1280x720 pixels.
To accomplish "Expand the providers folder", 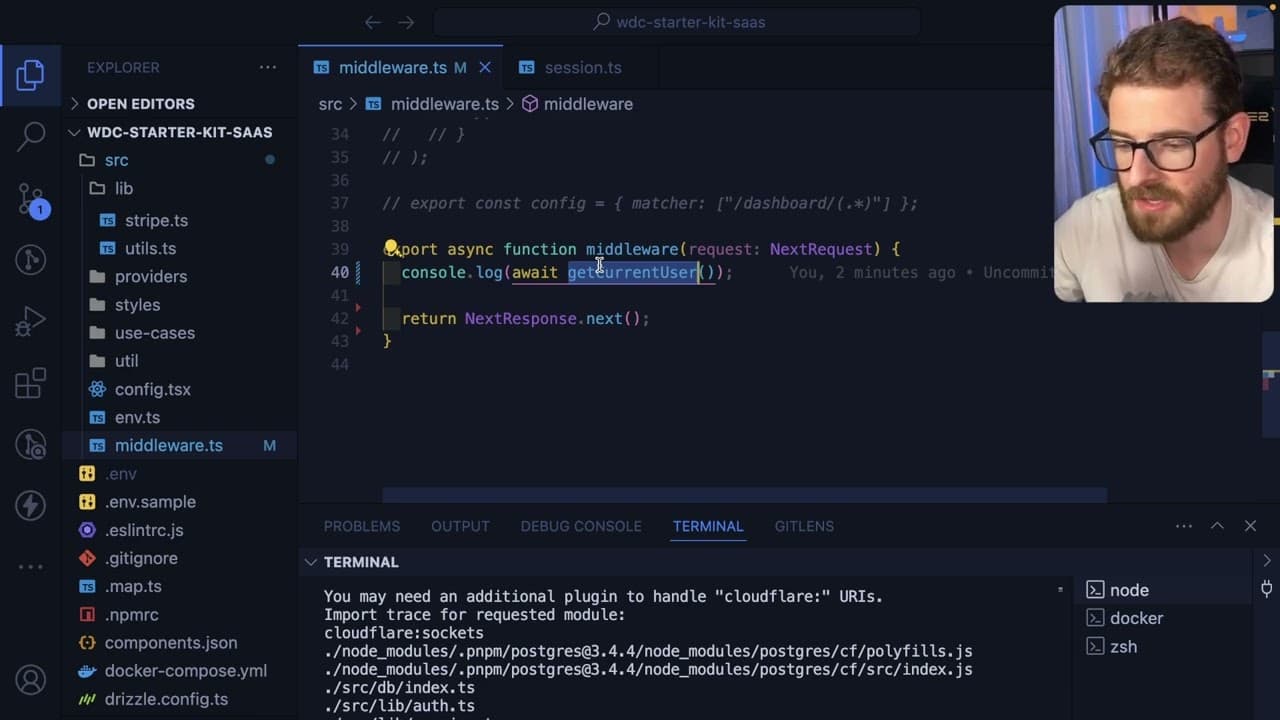I will click(151, 276).
